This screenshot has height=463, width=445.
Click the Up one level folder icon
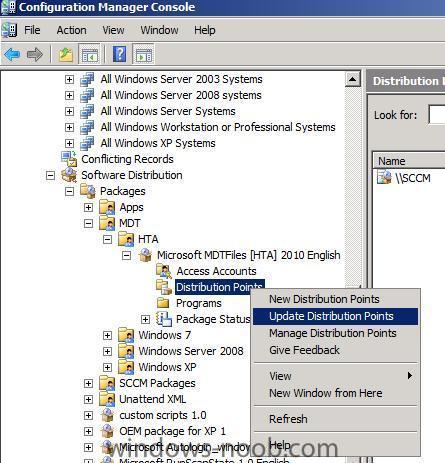[66, 54]
